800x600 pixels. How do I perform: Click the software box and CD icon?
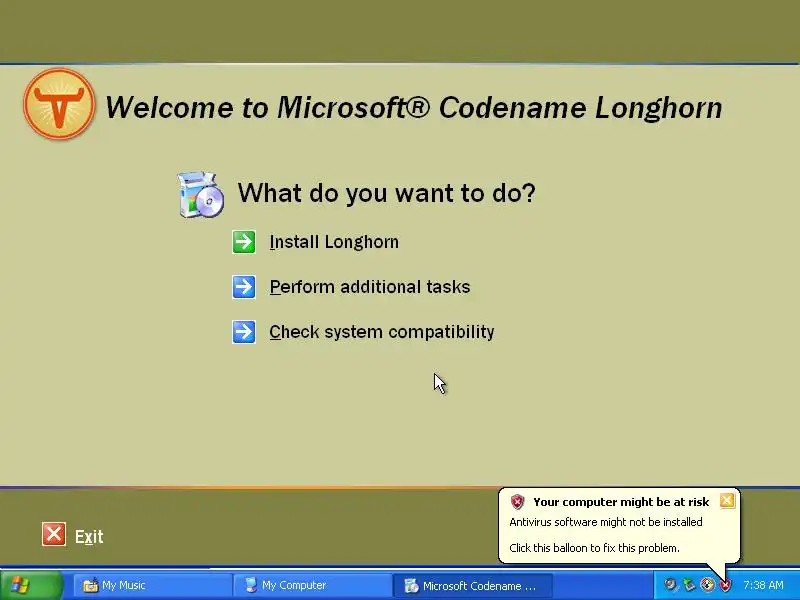[201, 195]
